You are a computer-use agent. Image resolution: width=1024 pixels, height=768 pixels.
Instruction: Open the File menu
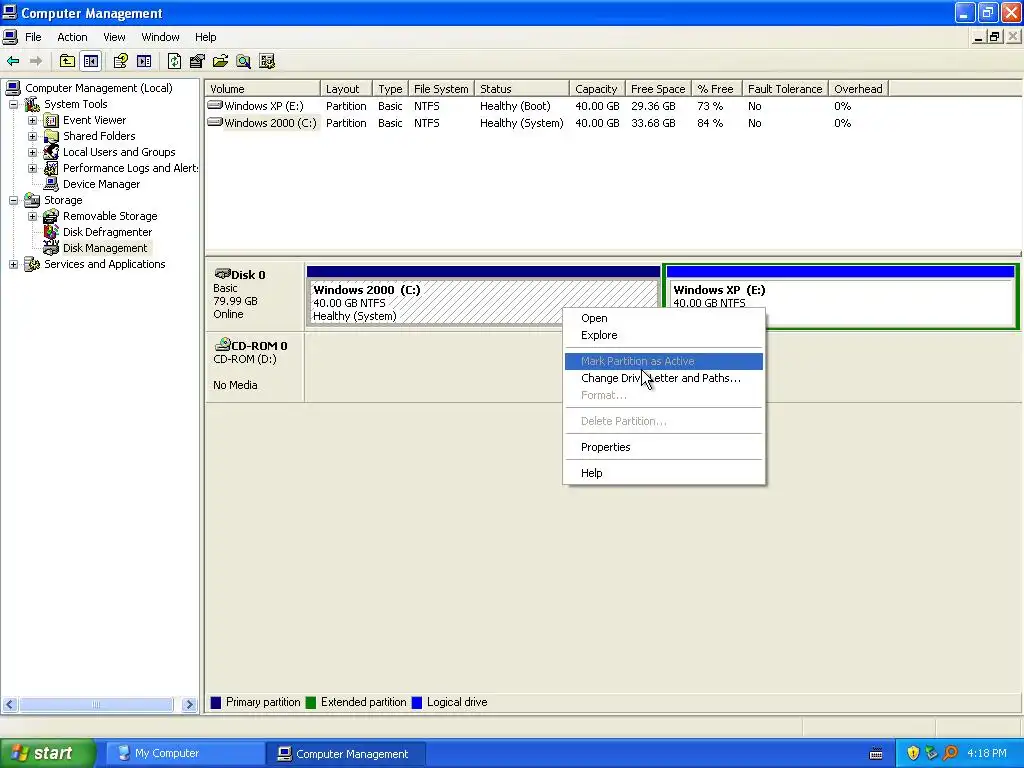[x=33, y=37]
